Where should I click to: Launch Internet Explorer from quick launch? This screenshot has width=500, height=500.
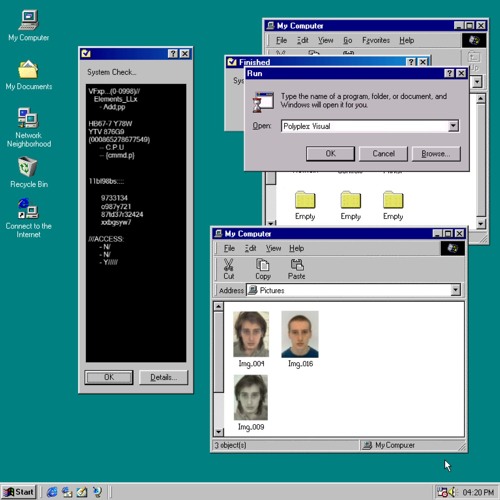[52, 492]
